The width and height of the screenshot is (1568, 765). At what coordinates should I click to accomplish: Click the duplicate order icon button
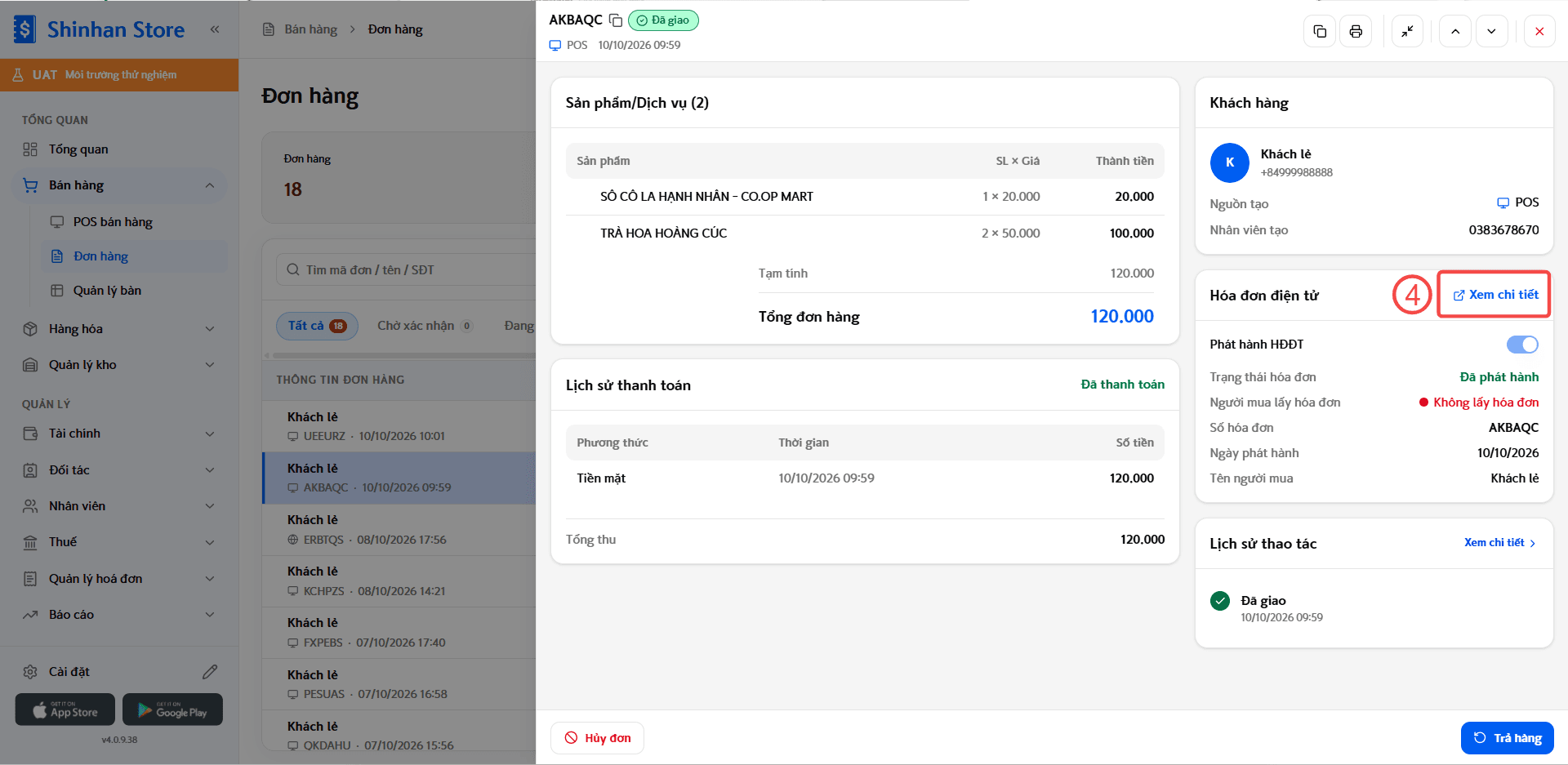pyautogui.click(x=1320, y=32)
